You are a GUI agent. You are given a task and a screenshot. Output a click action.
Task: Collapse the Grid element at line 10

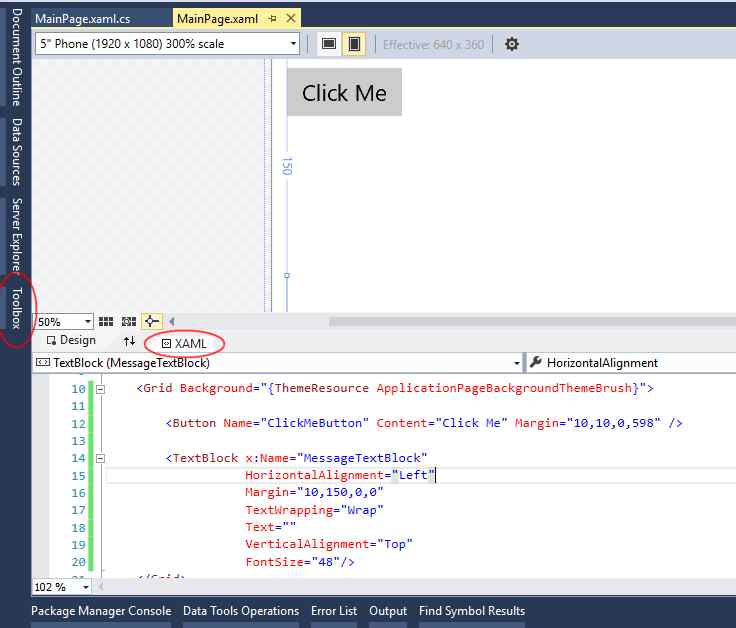[x=100, y=389]
